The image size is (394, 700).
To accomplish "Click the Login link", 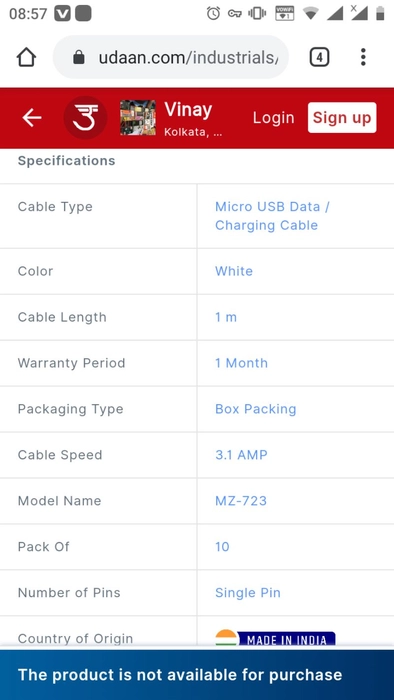I will tap(274, 118).
